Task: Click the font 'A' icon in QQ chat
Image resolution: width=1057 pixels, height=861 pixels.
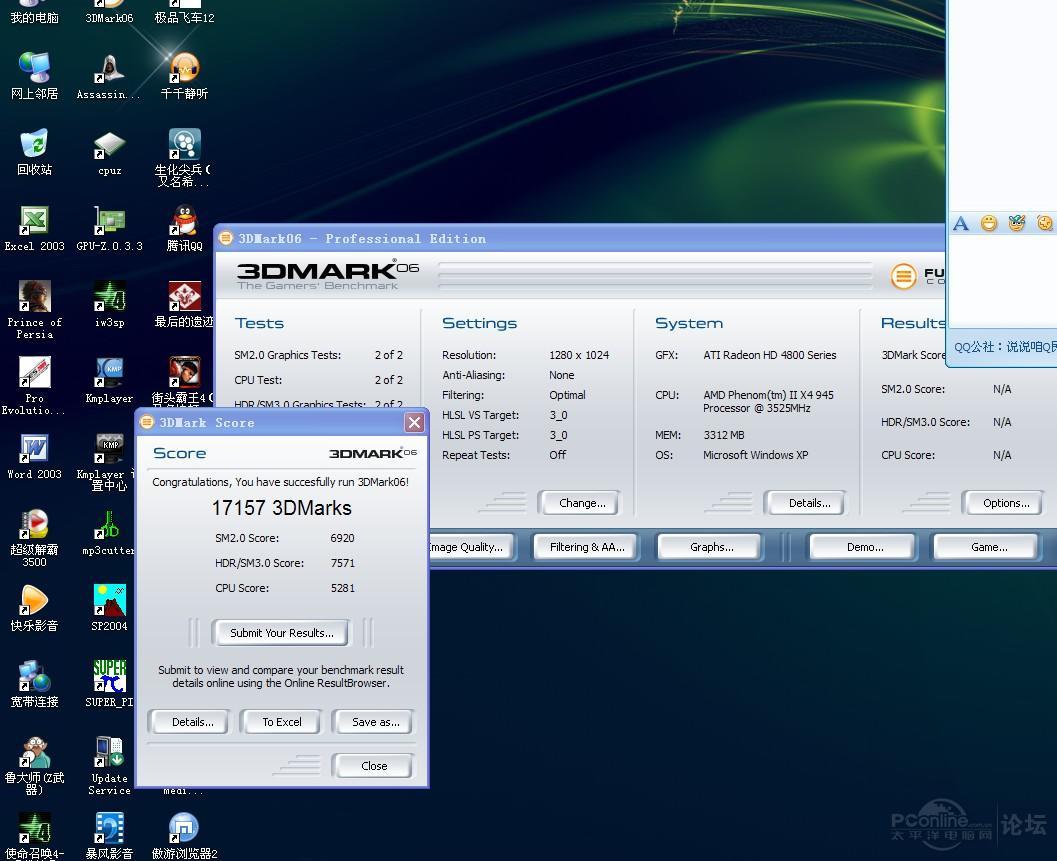Action: click(x=961, y=223)
